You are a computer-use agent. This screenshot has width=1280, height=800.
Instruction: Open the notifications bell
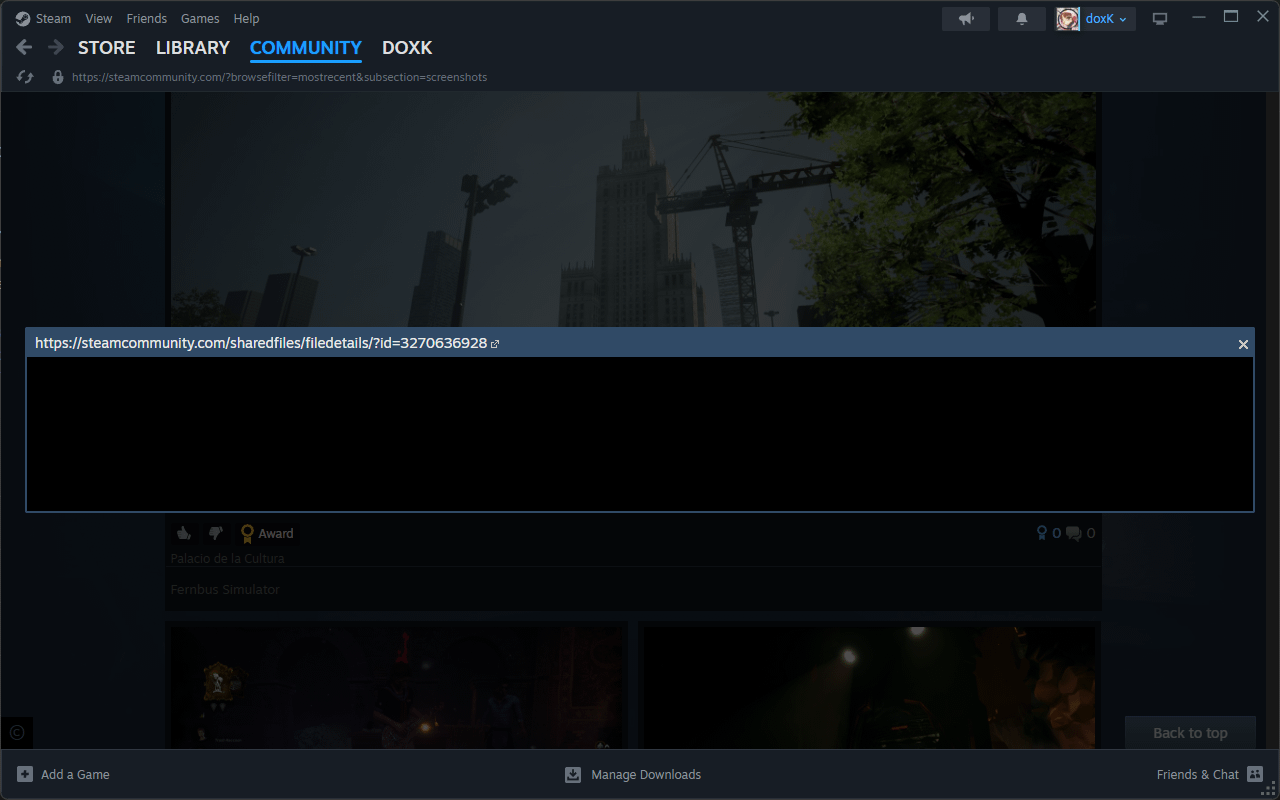[x=1021, y=19]
